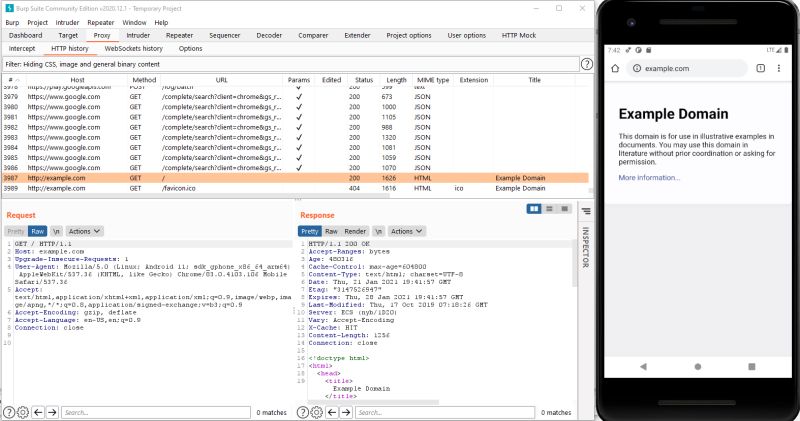Image resolution: width=800 pixels, height=421 pixels.
Task: Switch Response view to Pretty
Action: tap(310, 231)
